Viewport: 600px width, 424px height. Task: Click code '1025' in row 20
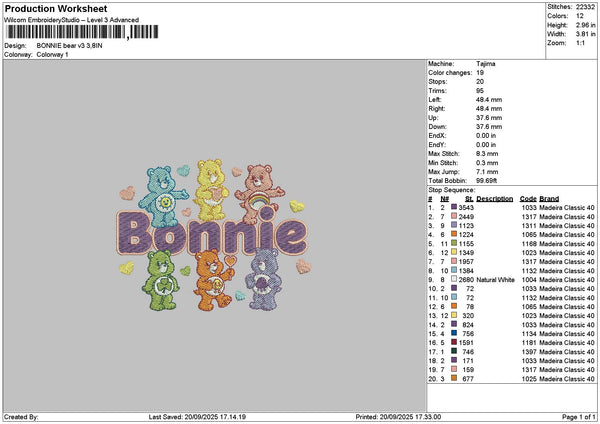[x=529, y=379]
